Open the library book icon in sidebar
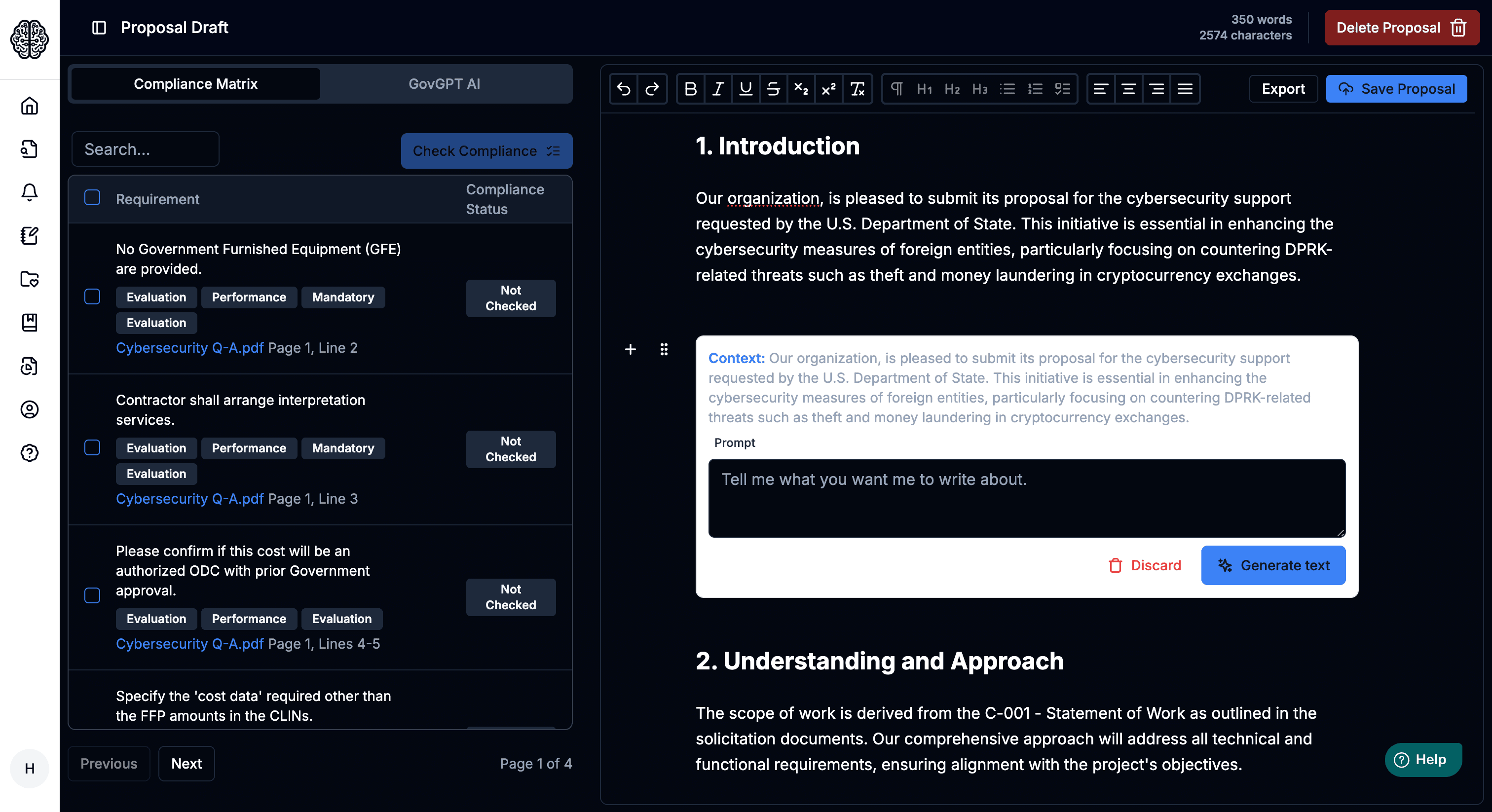The height and width of the screenshot is (812, 1492). tap(30, 323)
